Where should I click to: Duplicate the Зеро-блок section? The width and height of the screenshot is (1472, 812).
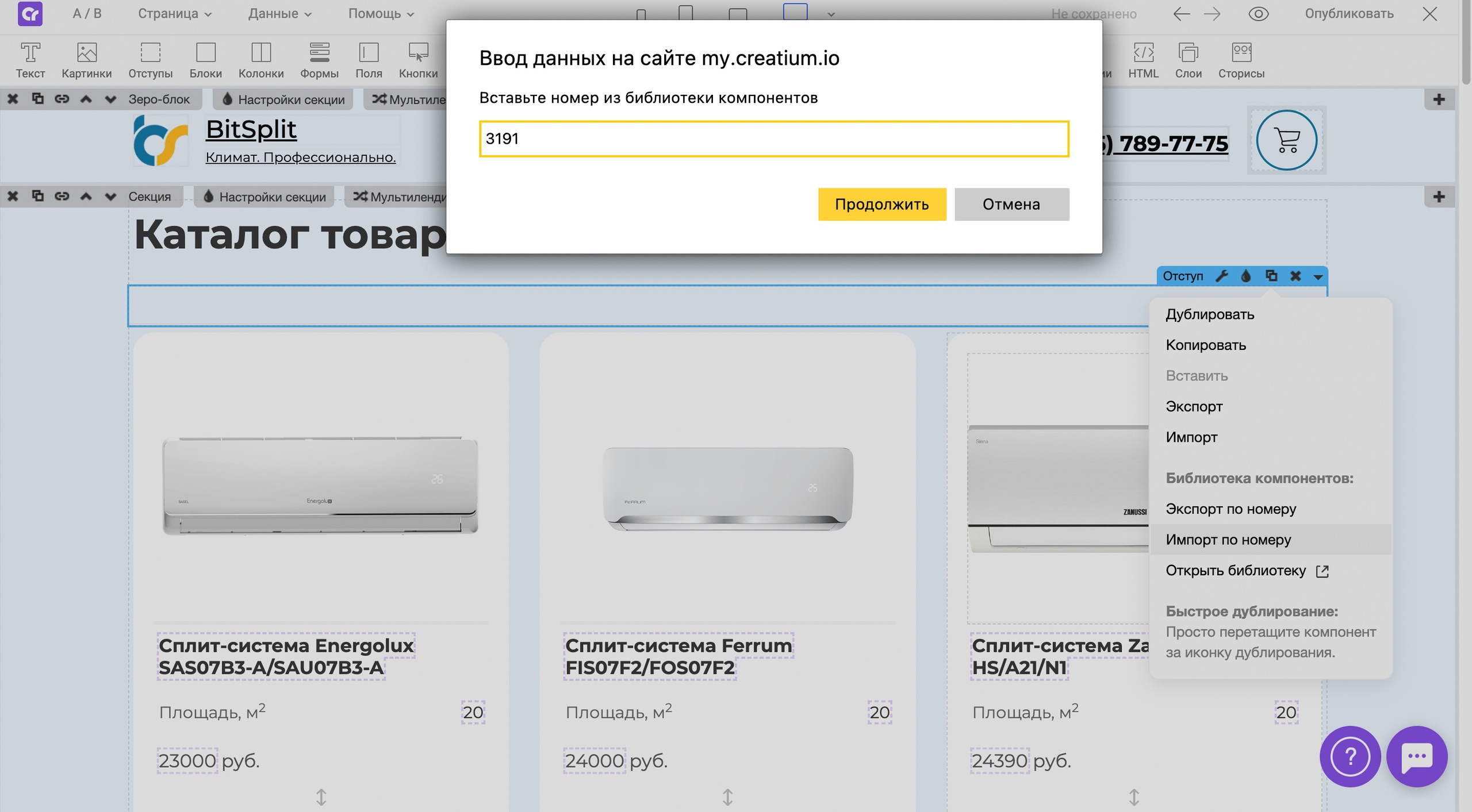(x=37, y=99)
